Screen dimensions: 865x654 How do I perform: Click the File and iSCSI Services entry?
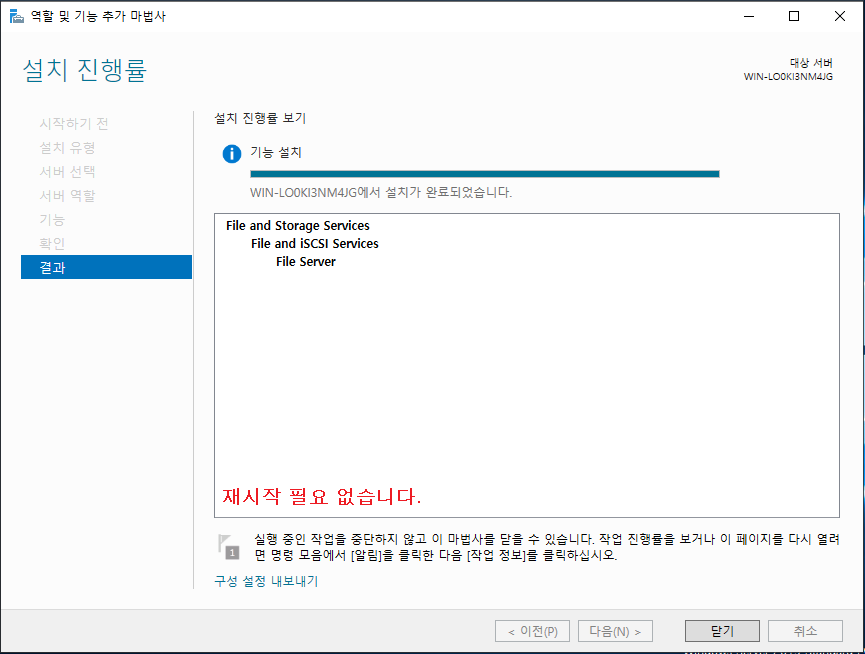[x=314, y=244]
